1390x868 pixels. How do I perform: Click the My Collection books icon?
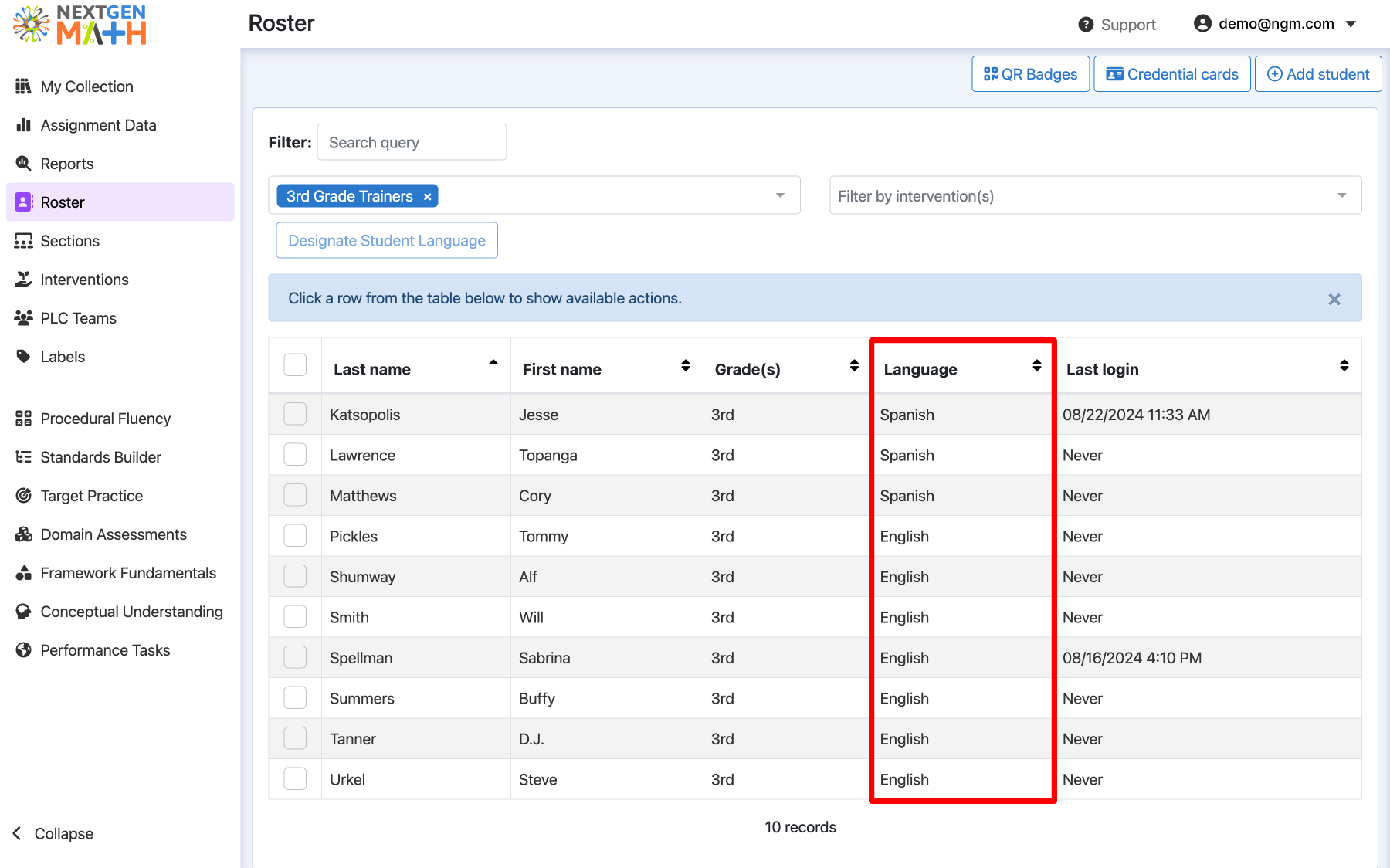24,86
